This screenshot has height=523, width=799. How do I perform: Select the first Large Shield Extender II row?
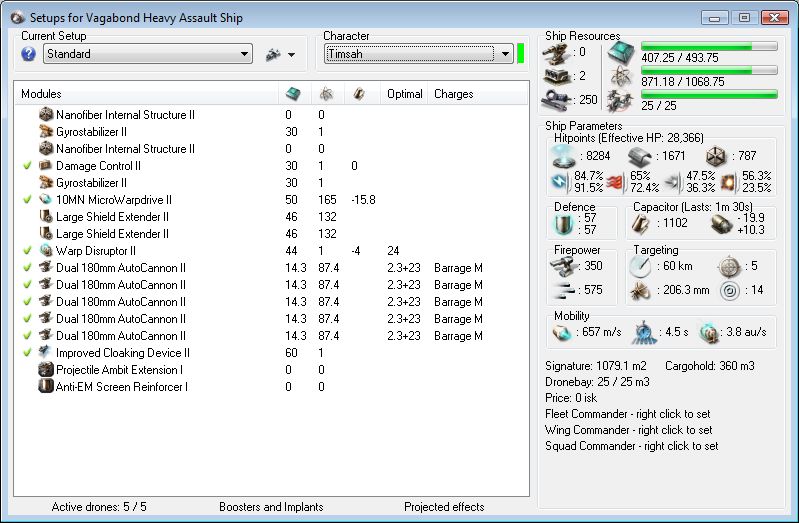[x=271, y=217]
